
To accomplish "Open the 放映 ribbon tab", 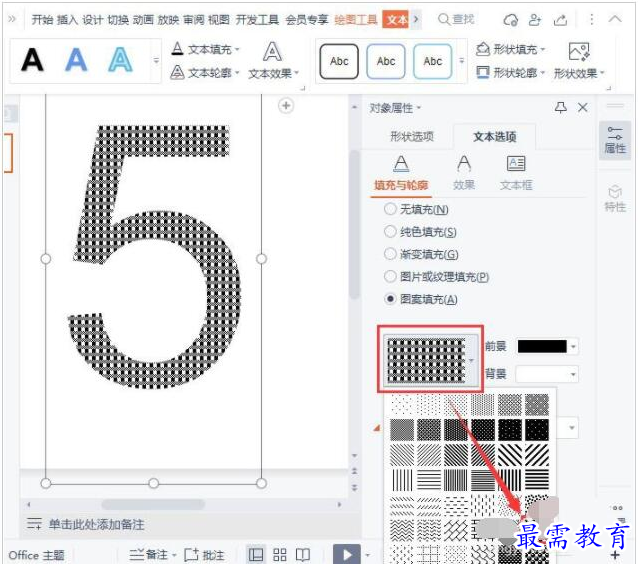I will (168, 20).
